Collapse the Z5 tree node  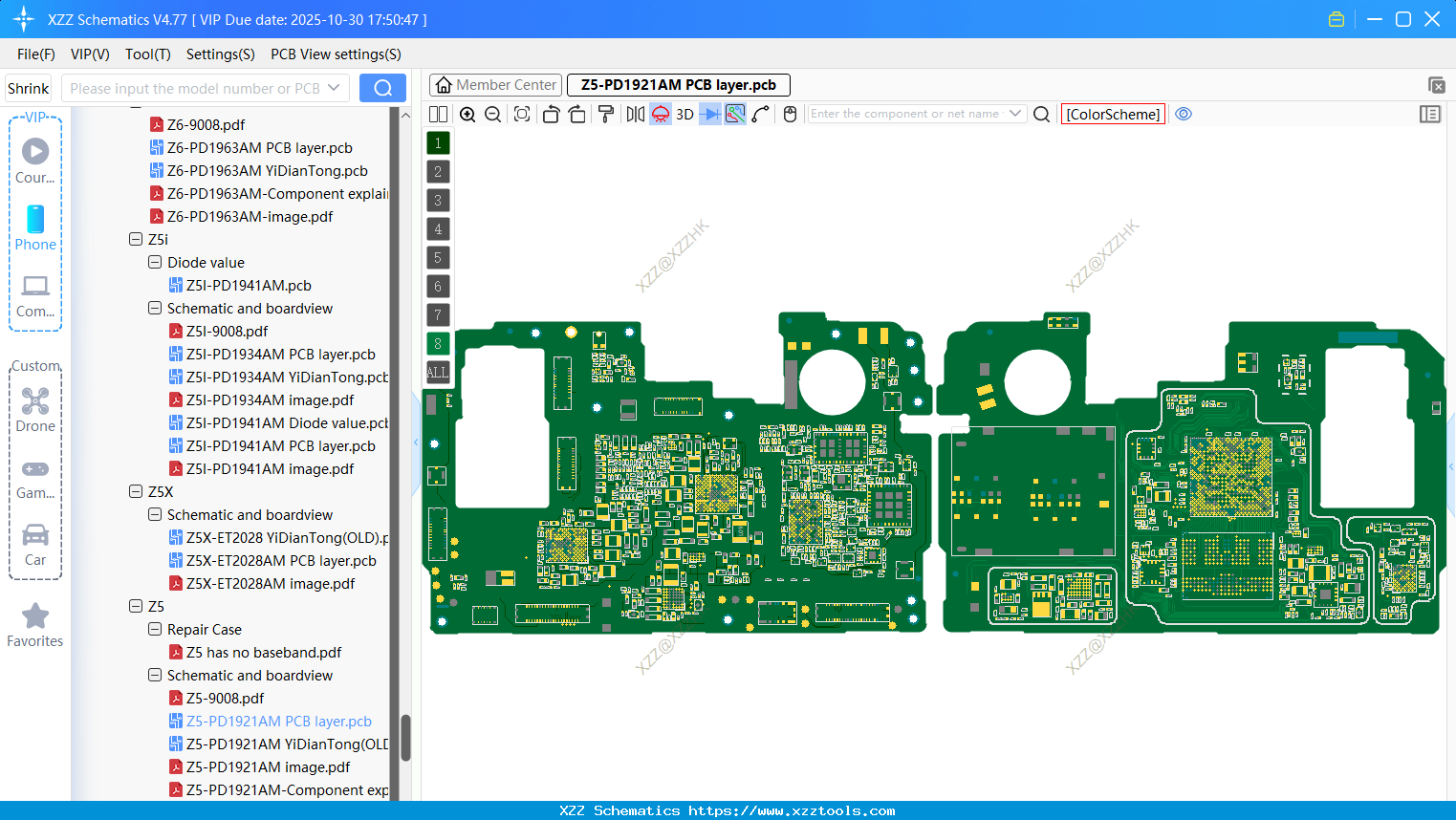click(x=136, y=606)
